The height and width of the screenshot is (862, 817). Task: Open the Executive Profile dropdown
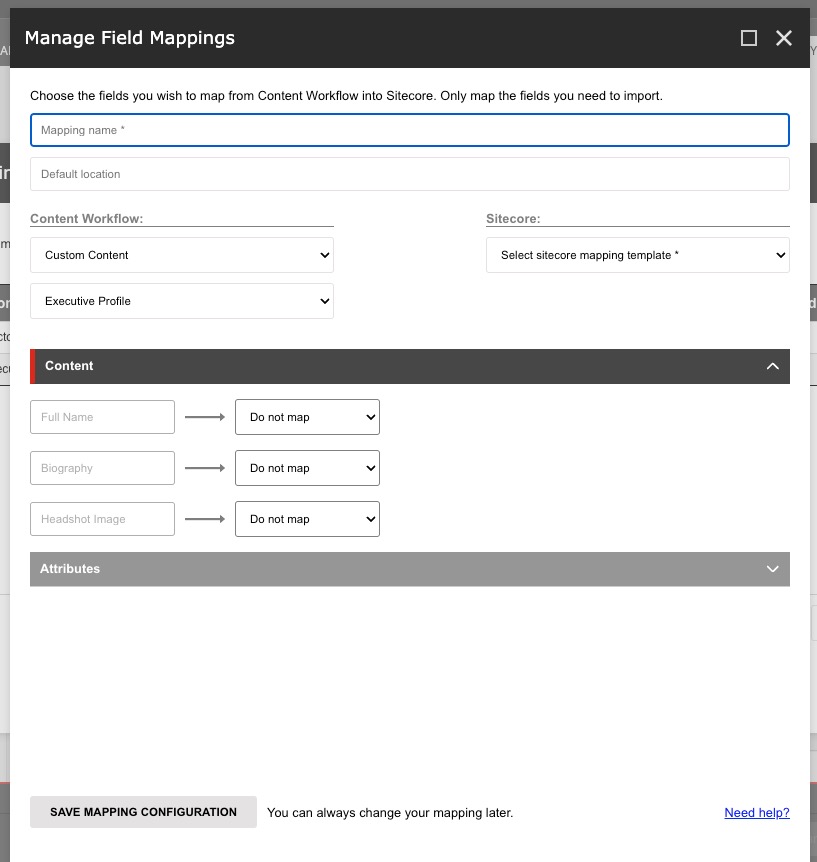[x=182, y=301]
